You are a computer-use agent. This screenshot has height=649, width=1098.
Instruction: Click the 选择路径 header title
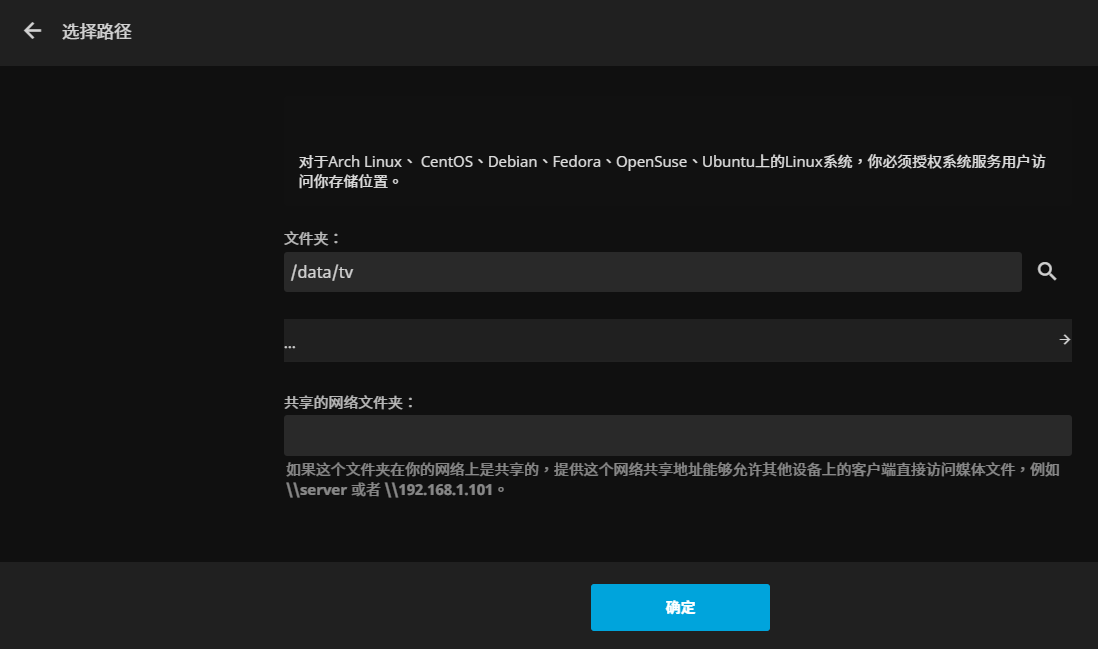97,32
